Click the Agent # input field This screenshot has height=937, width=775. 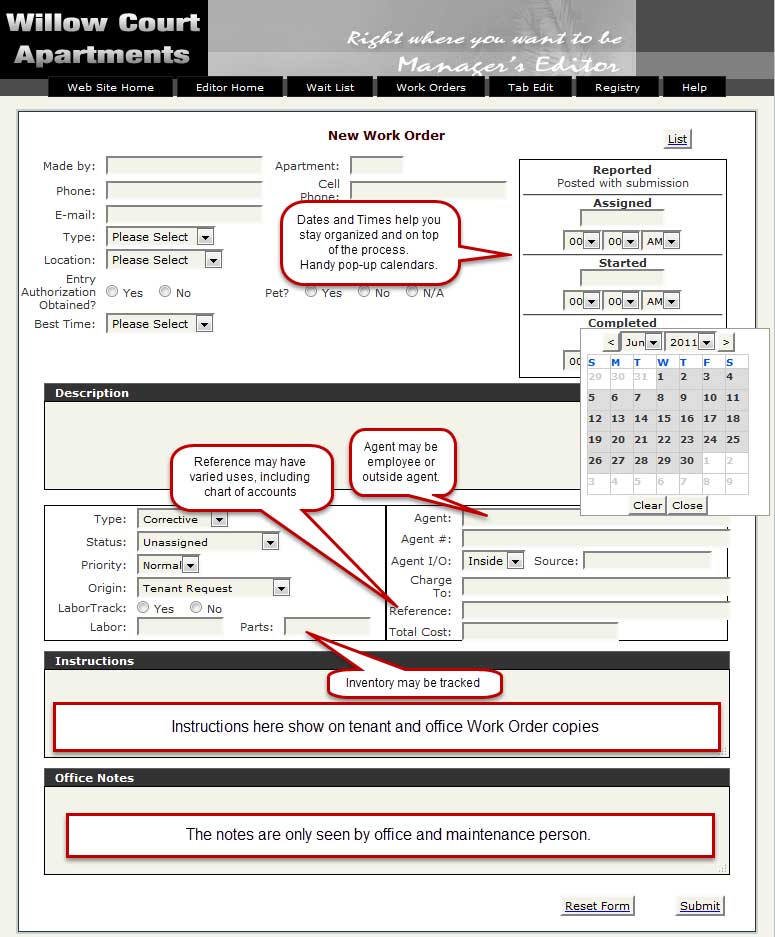click(596, 539)
